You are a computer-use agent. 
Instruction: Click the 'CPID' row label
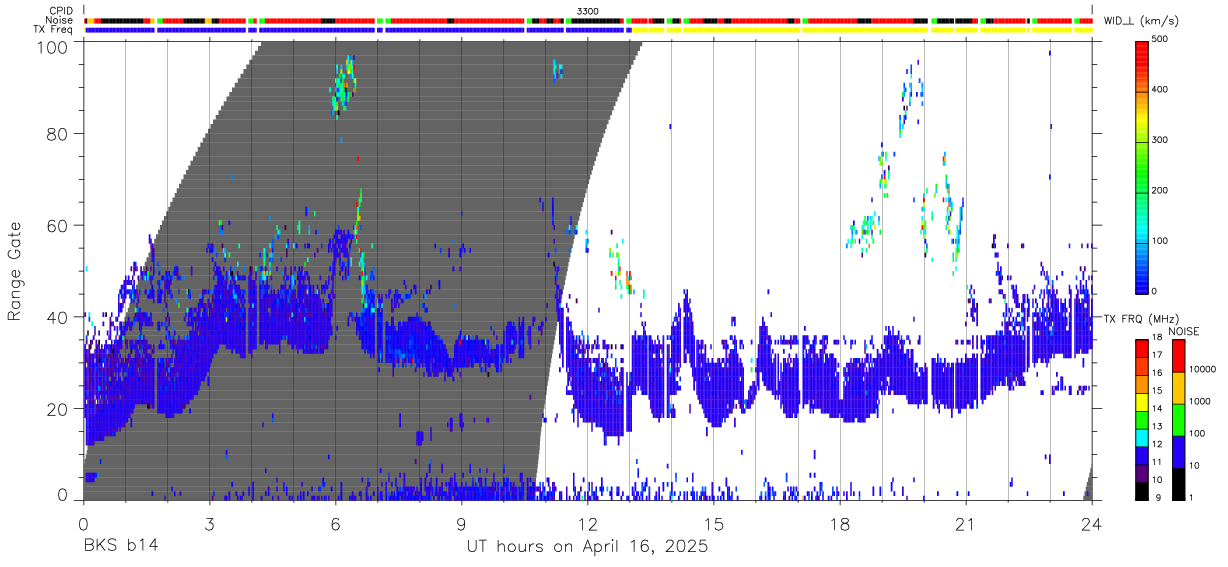tap(60, 11)
